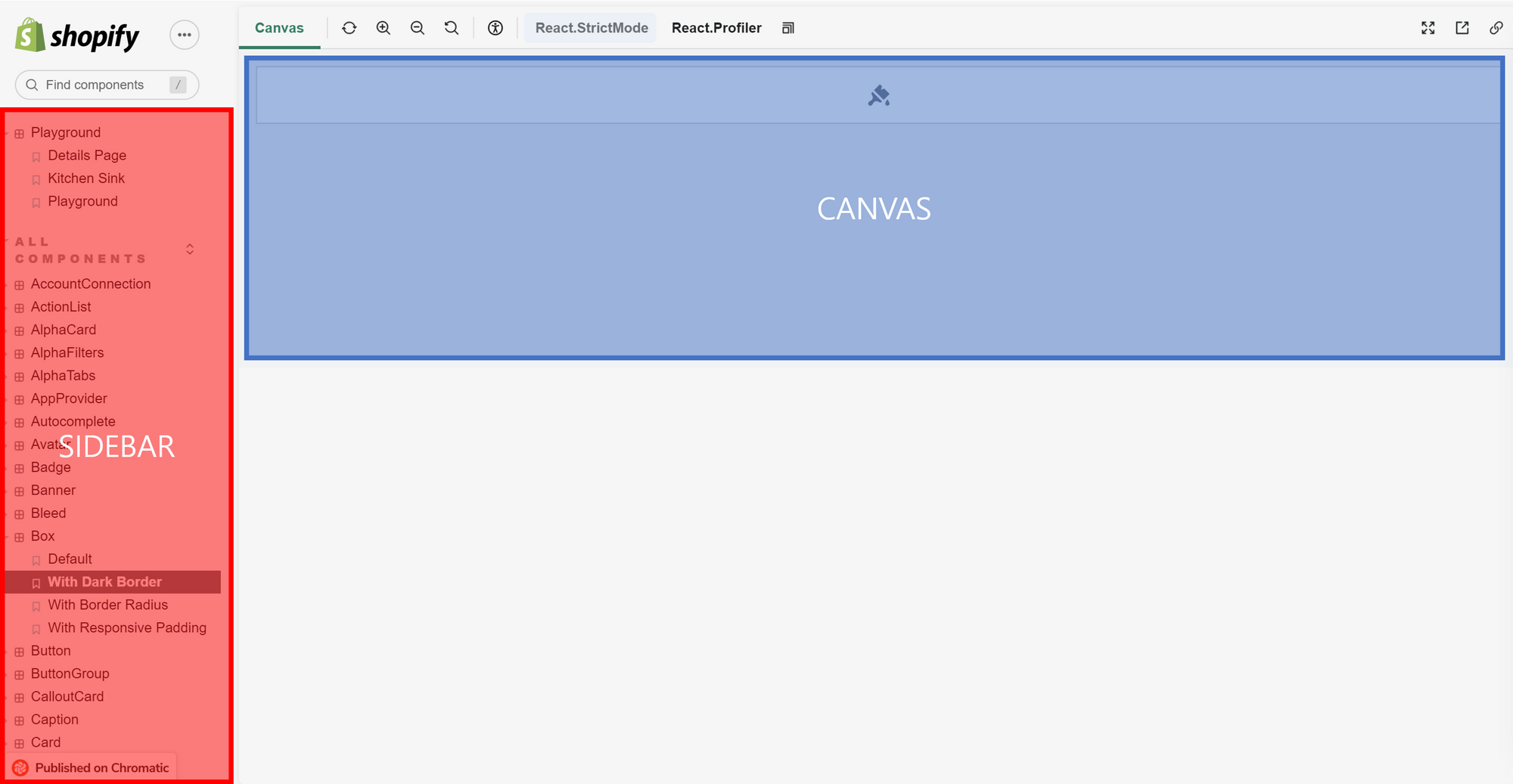Screen dimensions: 1513x784
Task: Click the Find components search field
Action: (x=106, y=85)
